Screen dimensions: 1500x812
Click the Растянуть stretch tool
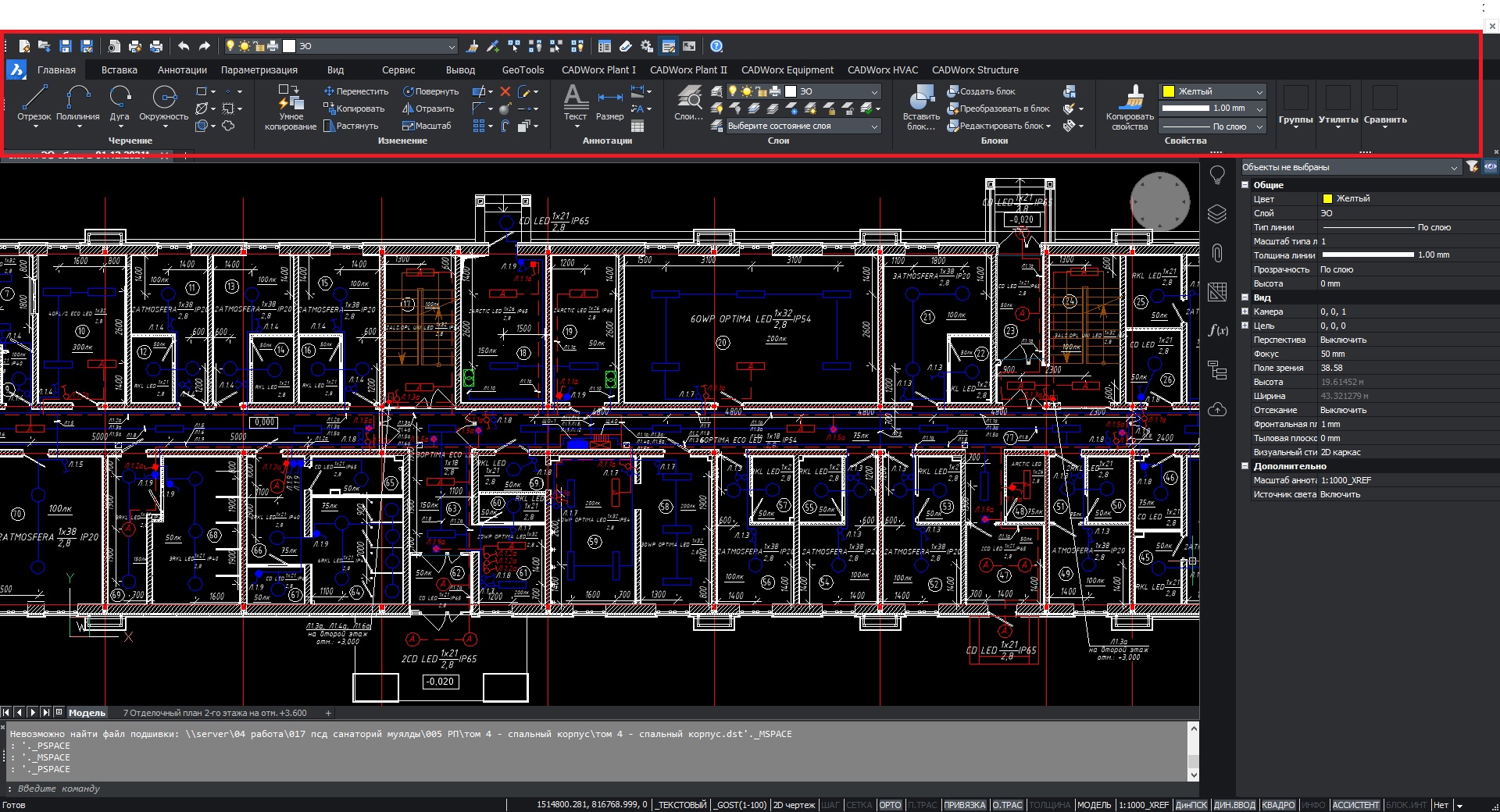pos(351,126)
